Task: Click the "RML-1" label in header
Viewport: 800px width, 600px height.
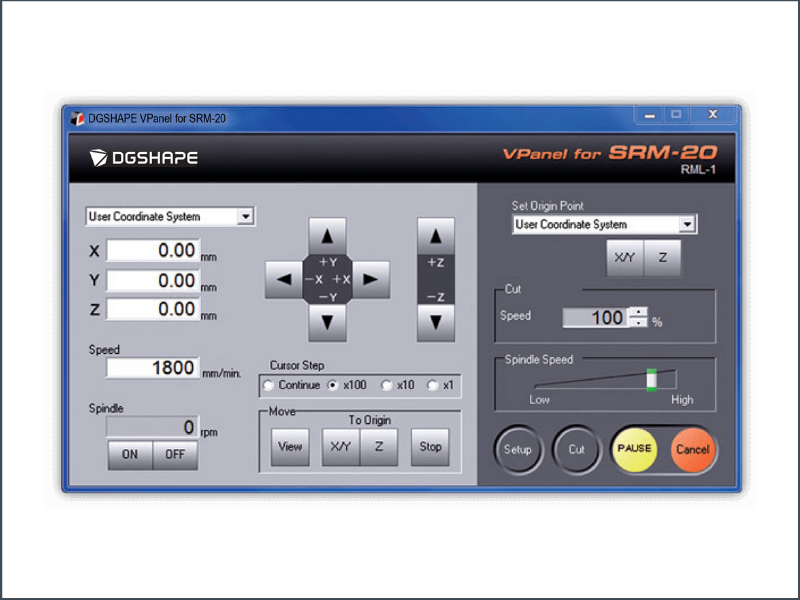Action: (x=698, y=170)
